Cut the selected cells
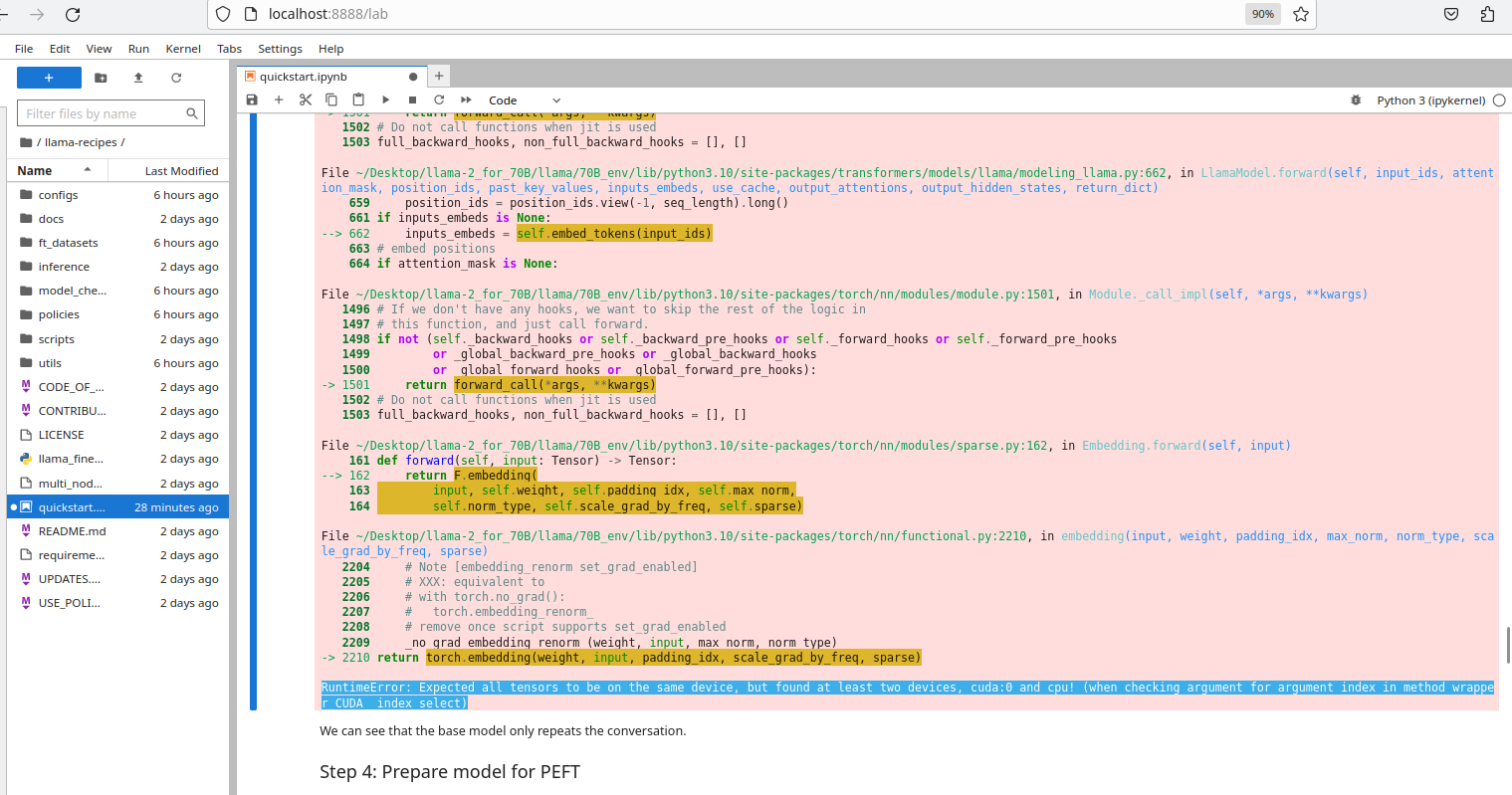 click(306, 99)
